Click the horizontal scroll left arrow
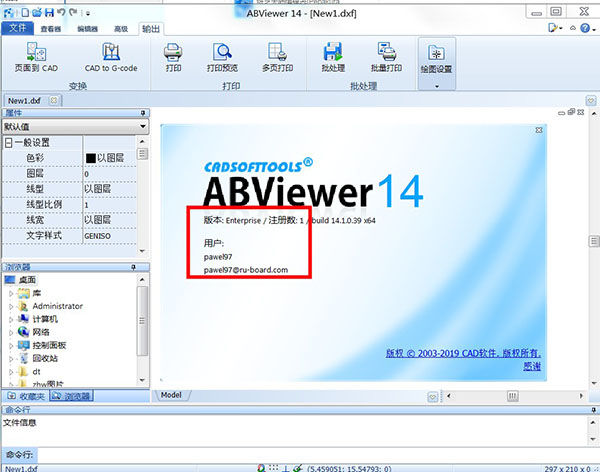Screen dimensions: 600x472 [448, 396]
